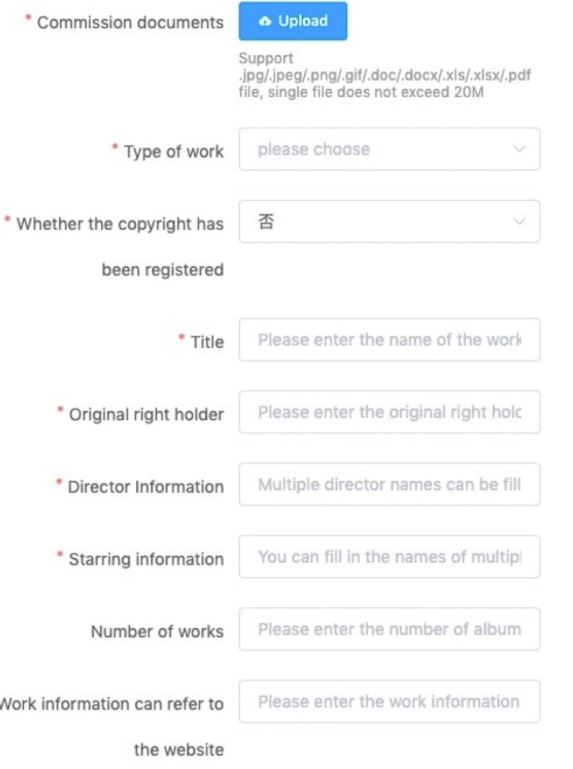Click the Director Information label
Screen dimensions: 573x769
(146, 487)
